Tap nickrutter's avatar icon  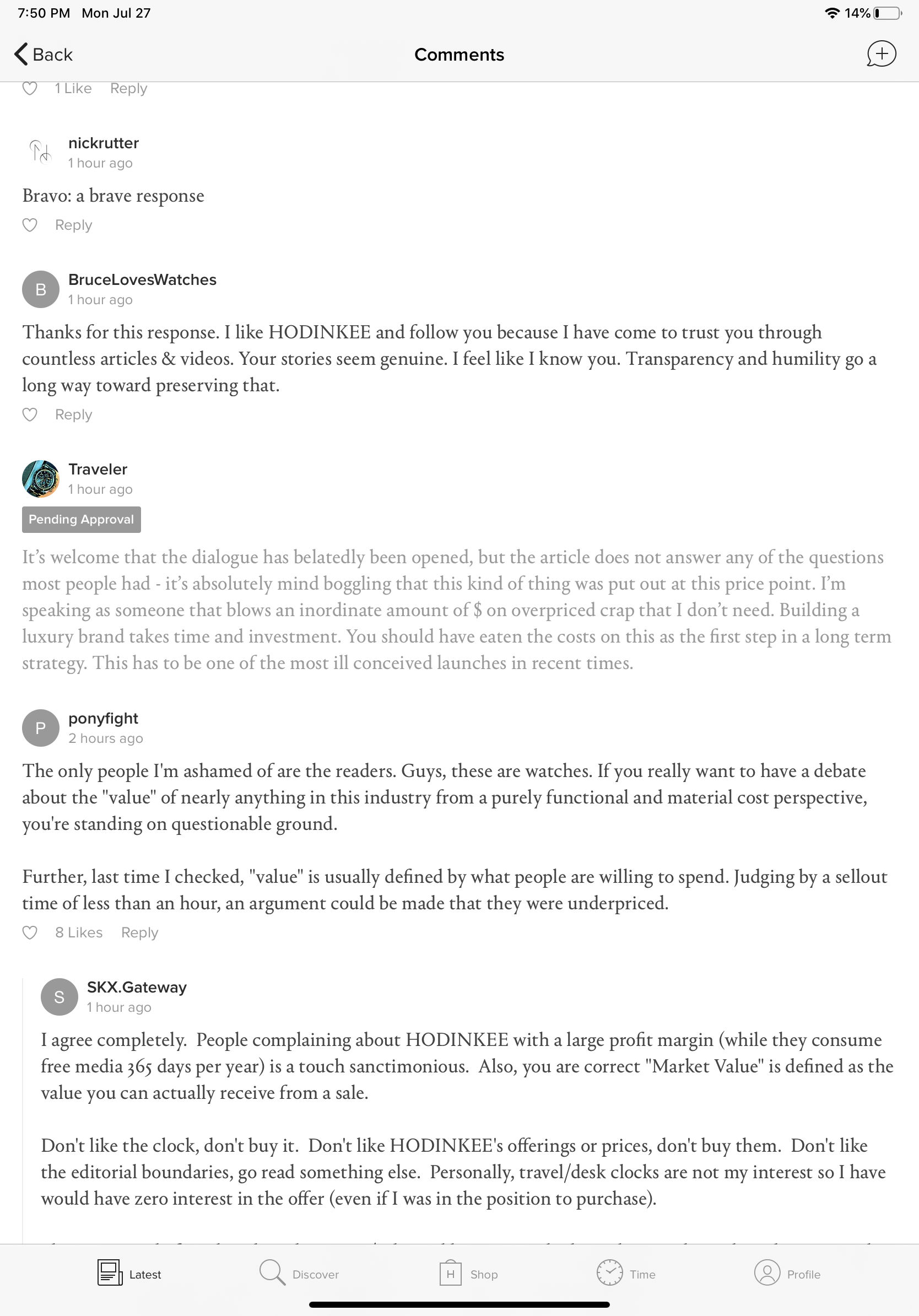41,153
